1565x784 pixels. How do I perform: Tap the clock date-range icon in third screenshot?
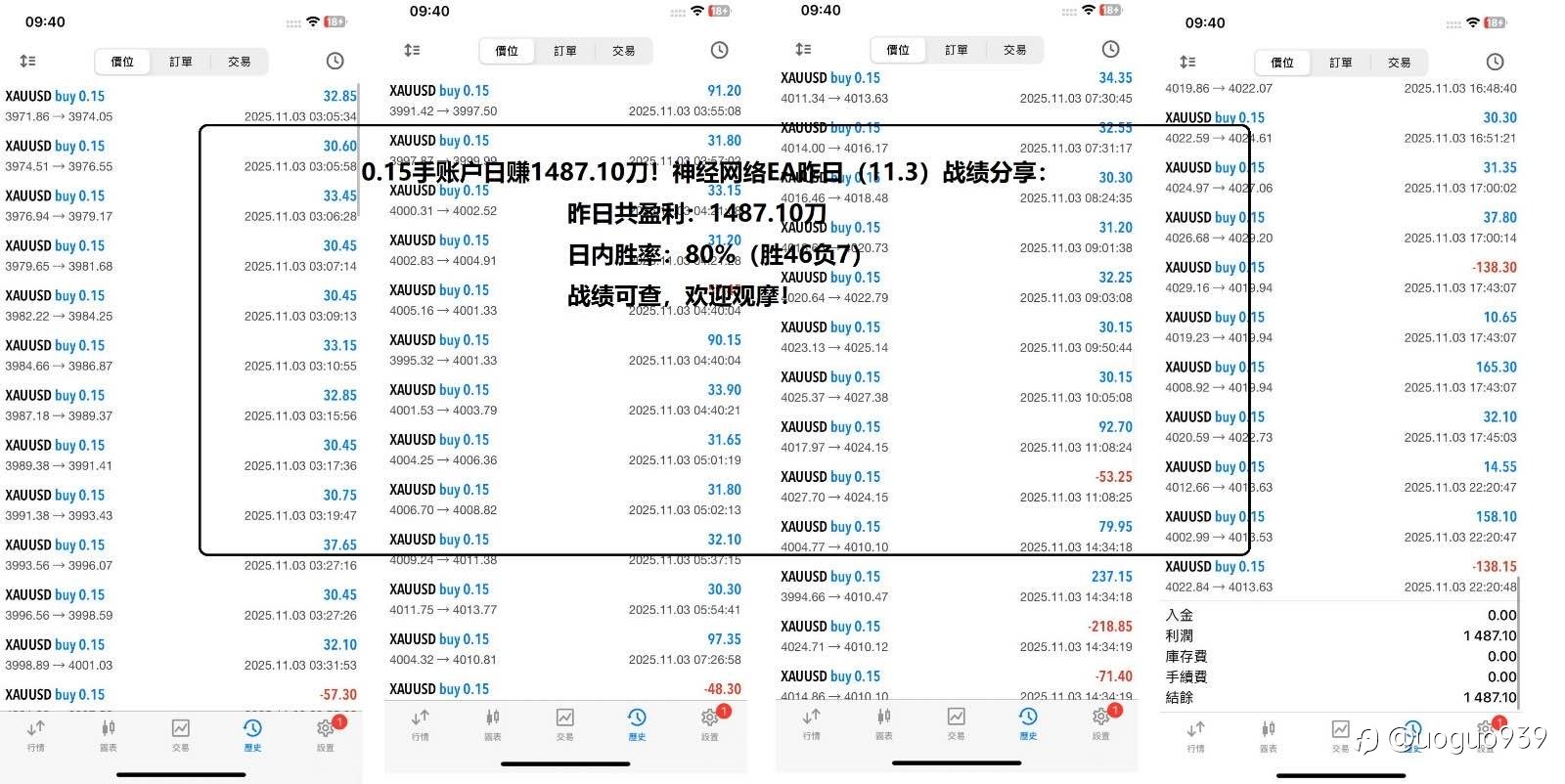coord(1110,49)
